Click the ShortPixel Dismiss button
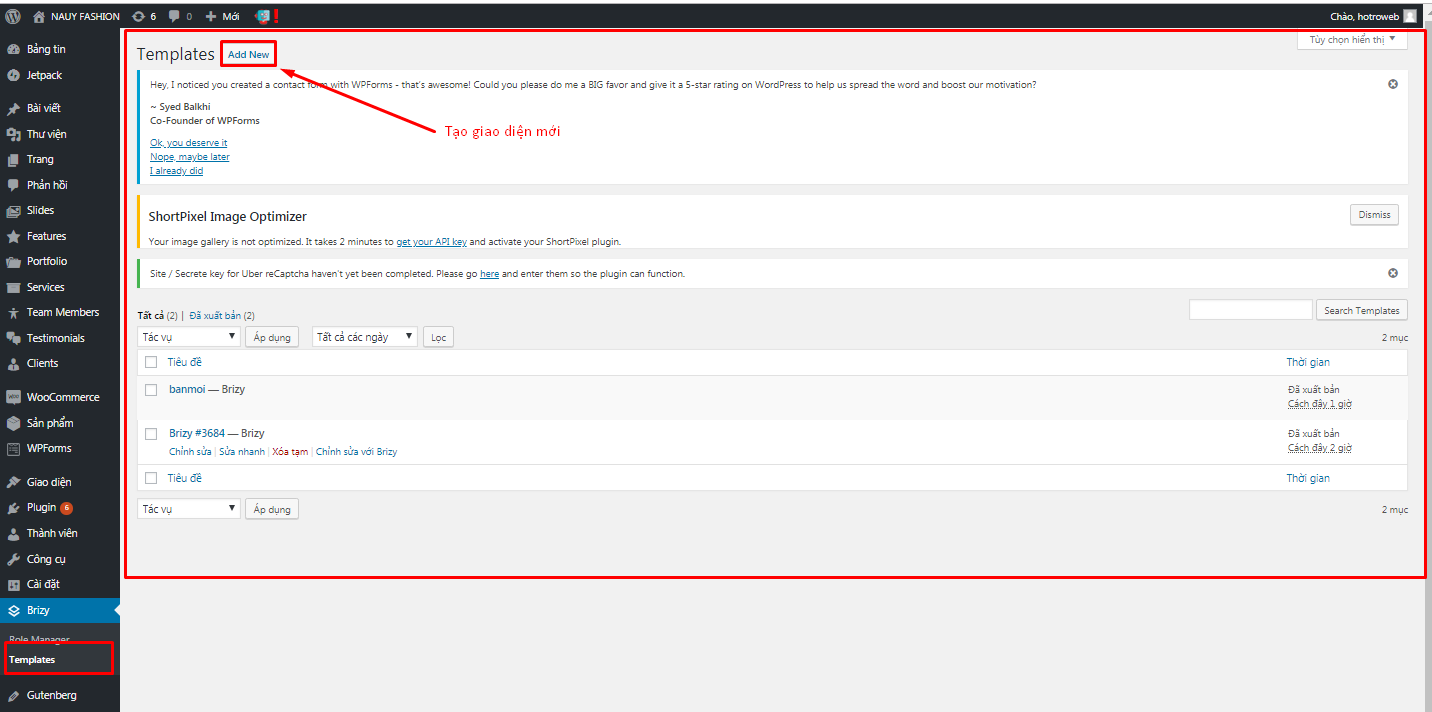Image resolution: width=1432 pixels, height=712 pixels. tap(1374, 215)
